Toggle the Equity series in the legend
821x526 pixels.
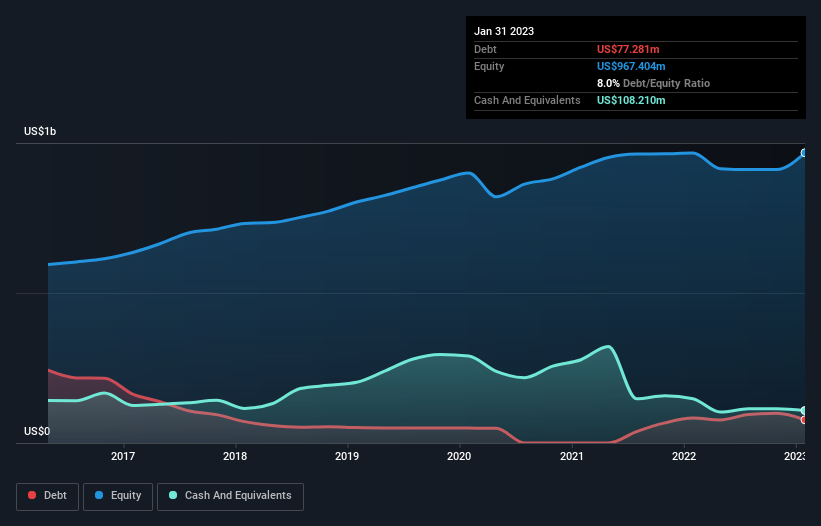click(118, 496)
